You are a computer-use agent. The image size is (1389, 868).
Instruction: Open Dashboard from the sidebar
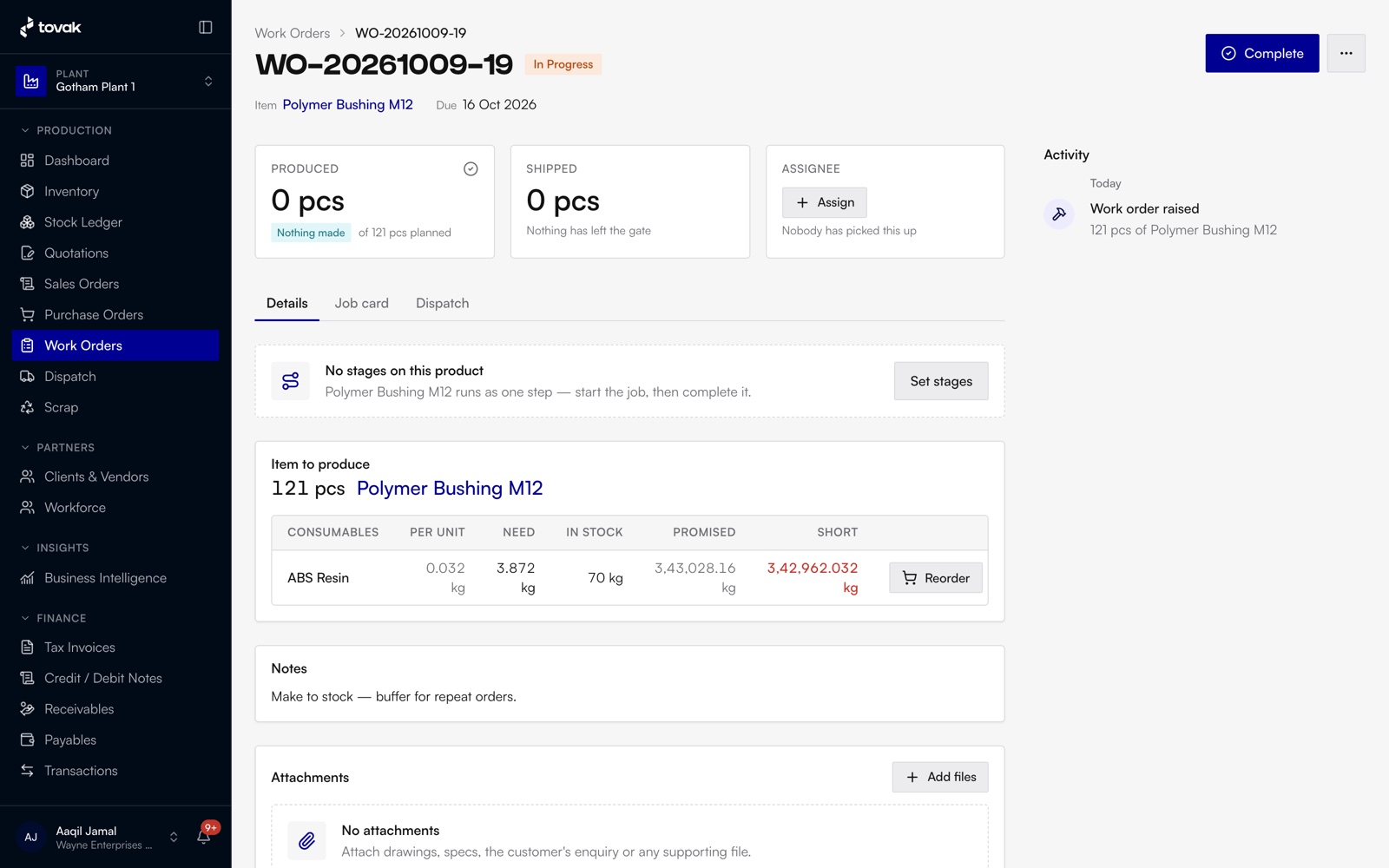point(115,161)
